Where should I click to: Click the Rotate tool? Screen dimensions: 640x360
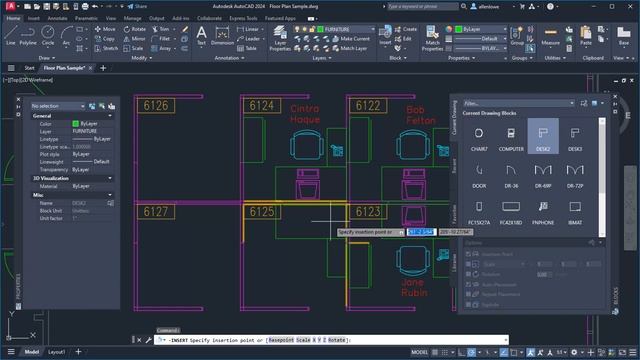pyautogui.click(x=135, y=29)
